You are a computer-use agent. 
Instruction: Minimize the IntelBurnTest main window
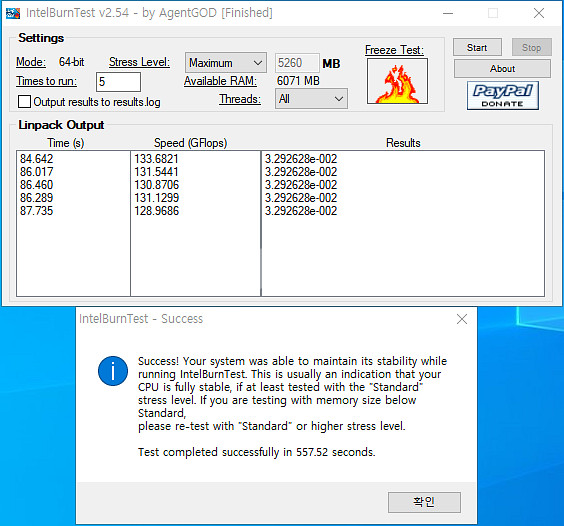448,13
